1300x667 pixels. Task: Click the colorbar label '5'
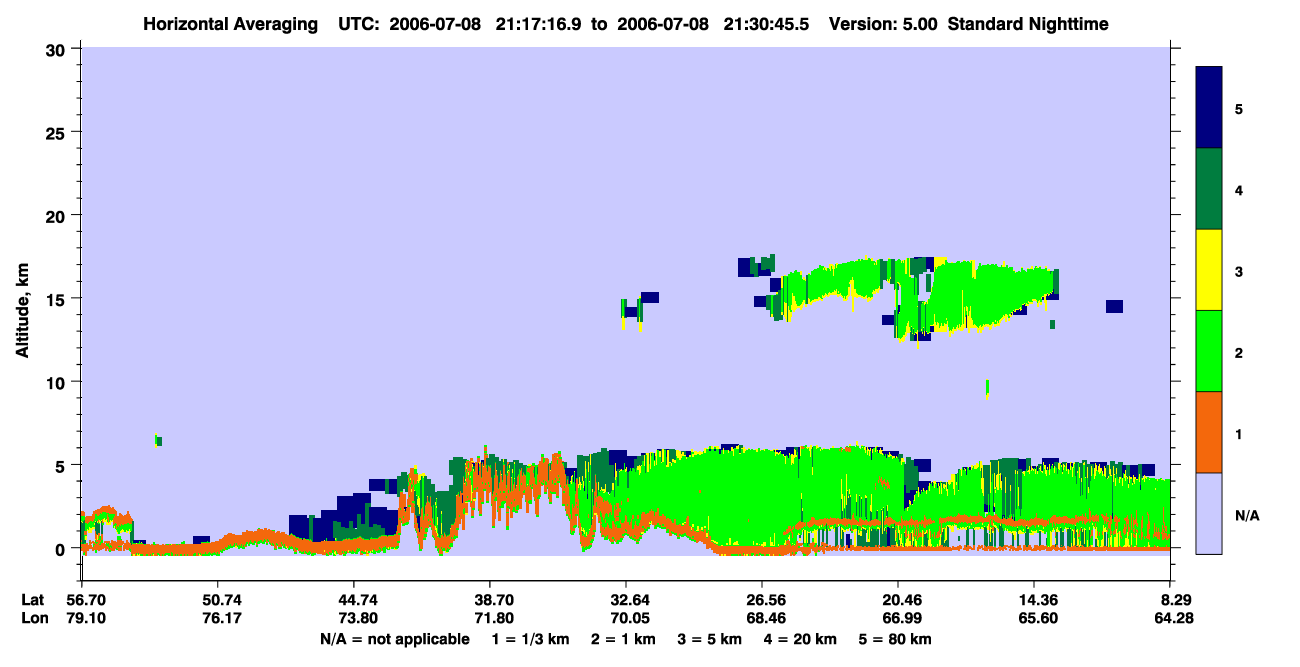pyautogui.click(x=1239, y=109)
